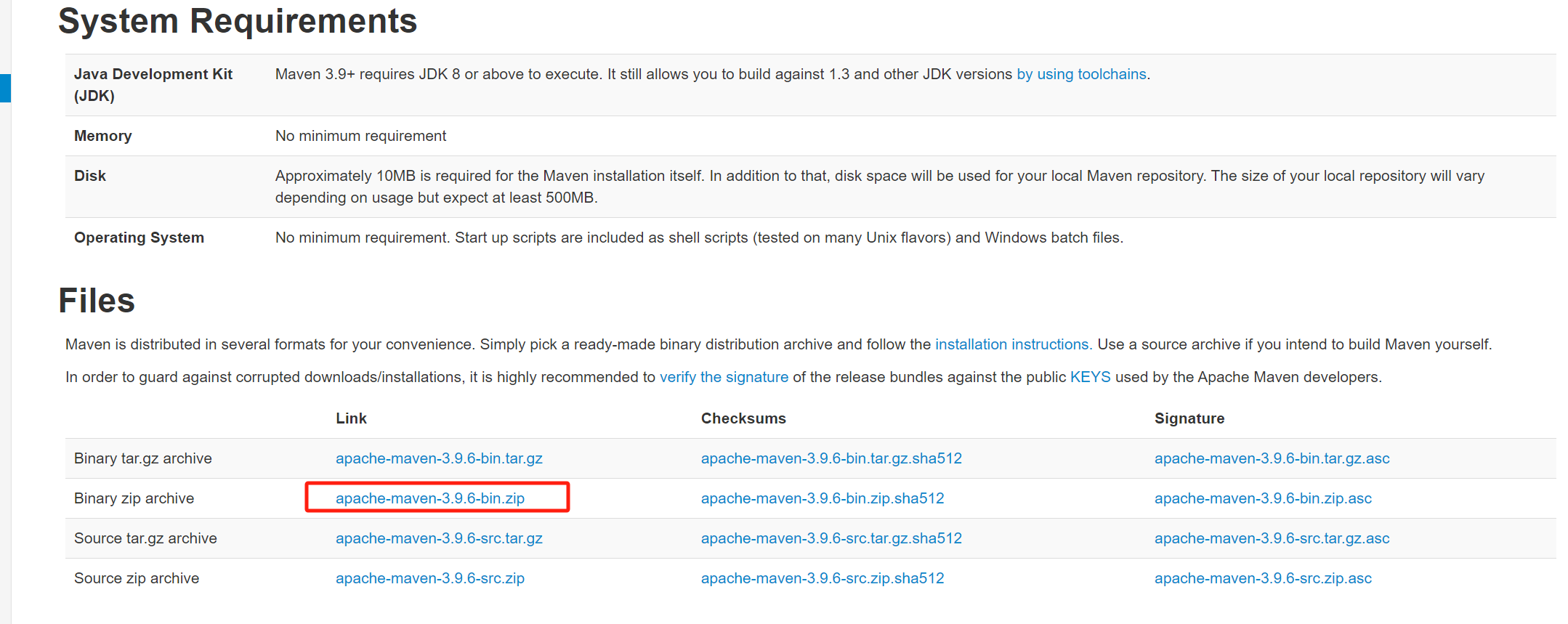
Task: Click 'Java Development Kit (JDK)' row label
Action: [x=153, y=85]
